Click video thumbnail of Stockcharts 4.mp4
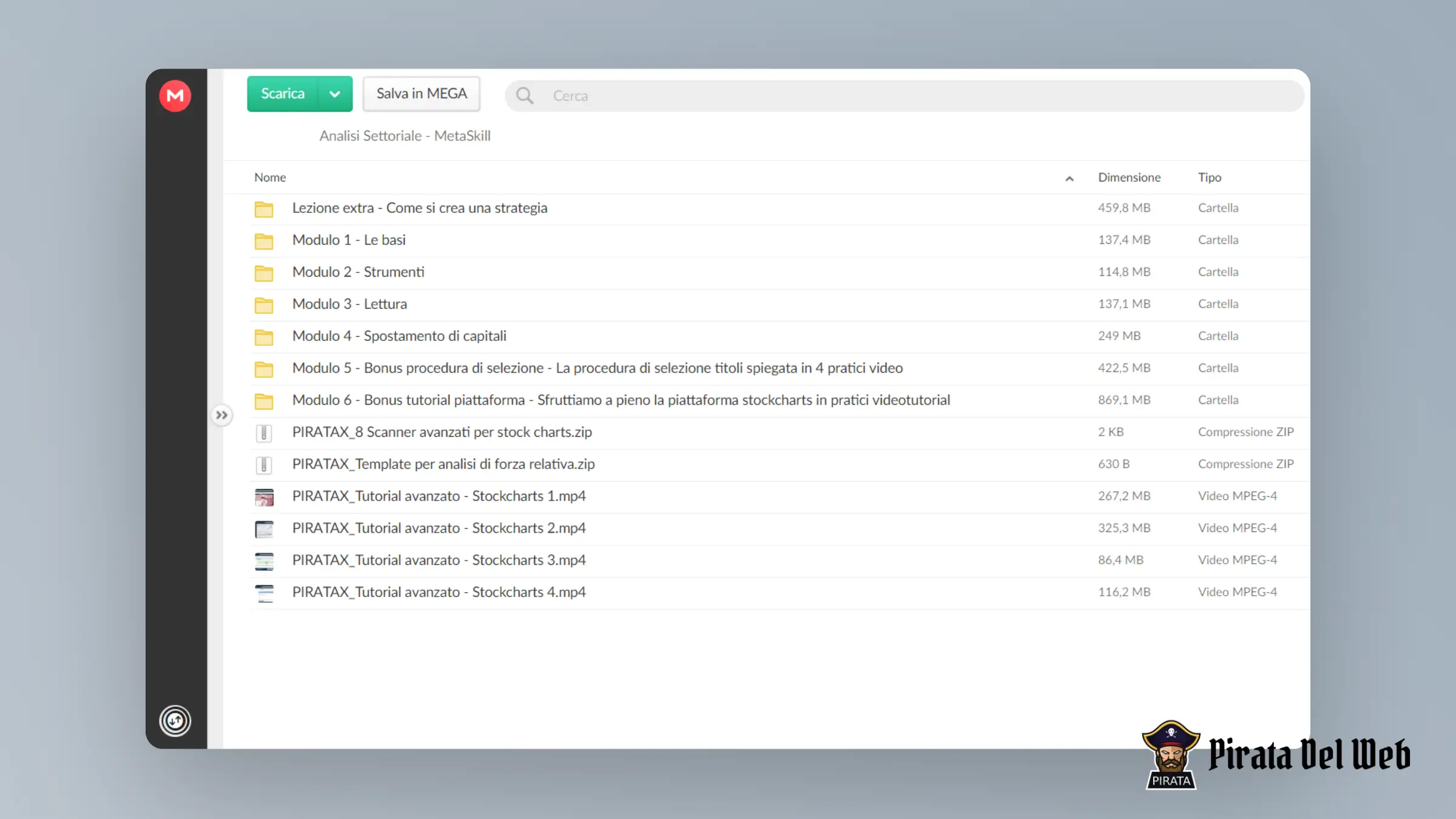 pos(264,593)
